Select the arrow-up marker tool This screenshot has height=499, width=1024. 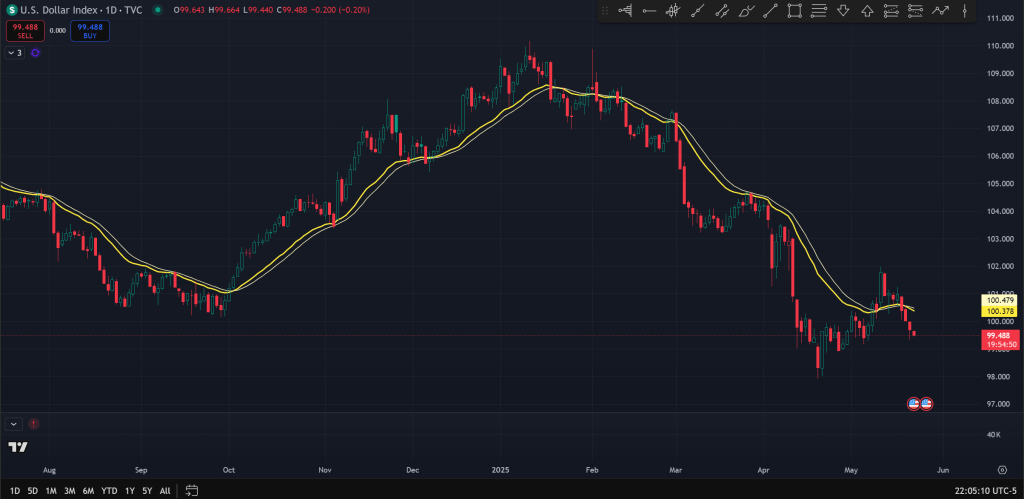coord(867,11)
